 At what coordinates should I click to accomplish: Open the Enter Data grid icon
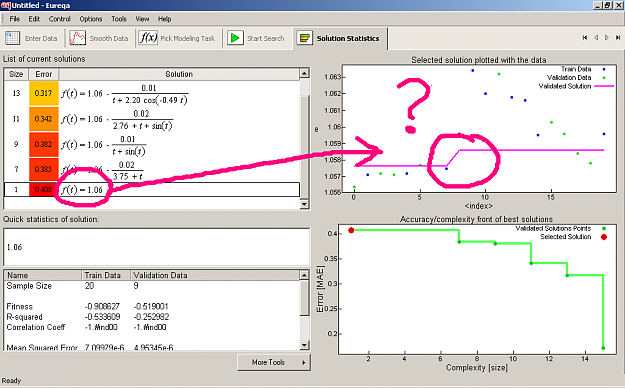coord(12,38)
